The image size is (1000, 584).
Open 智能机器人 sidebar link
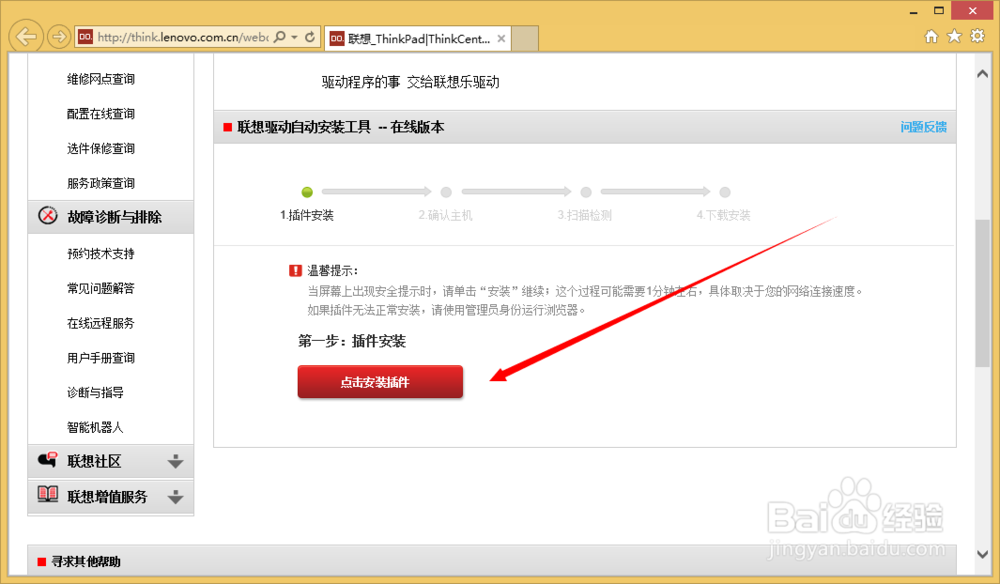[x=95, y=428]
